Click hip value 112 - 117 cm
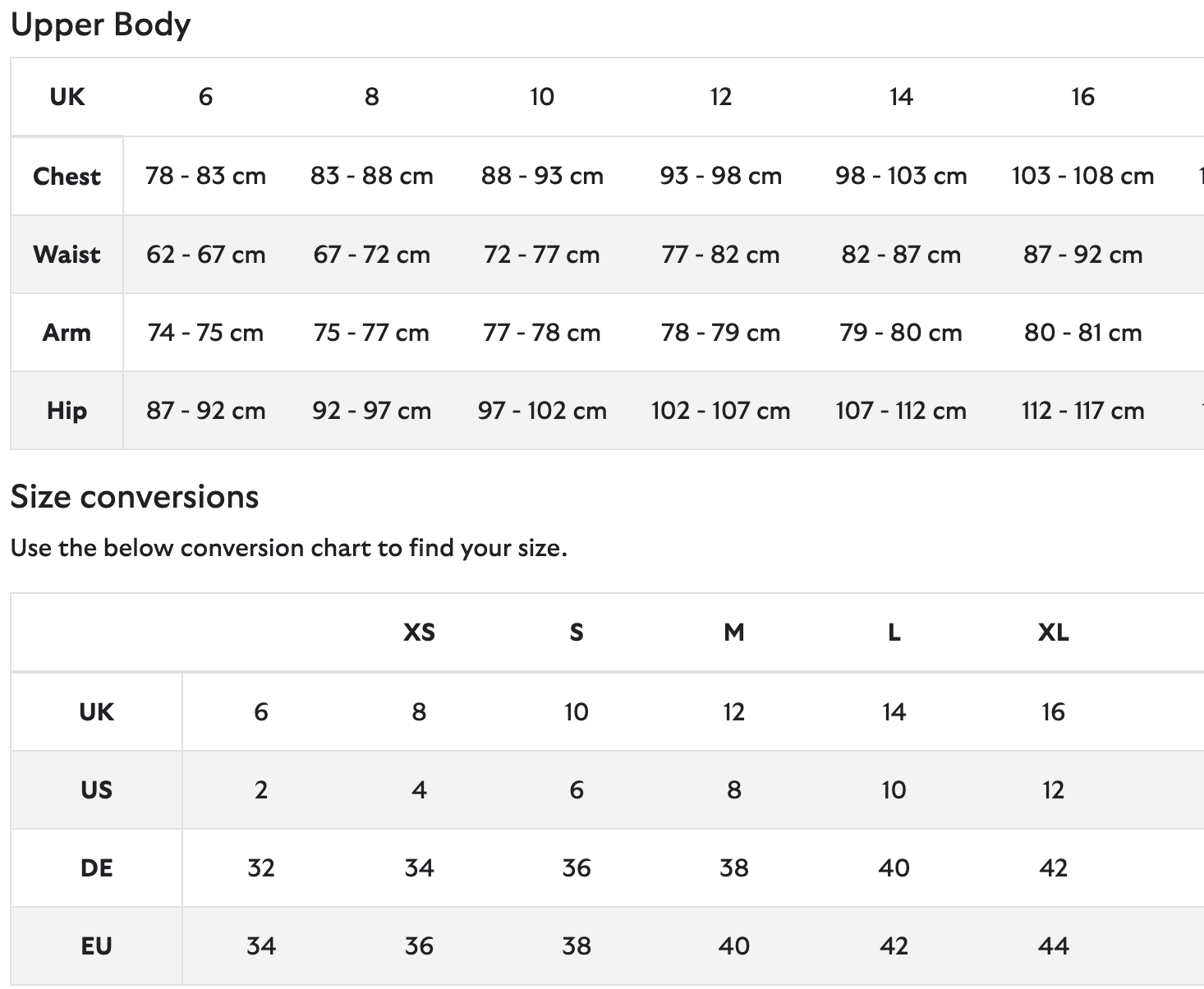Viewport: 1204px width, 989px height. pos(1082,411)
